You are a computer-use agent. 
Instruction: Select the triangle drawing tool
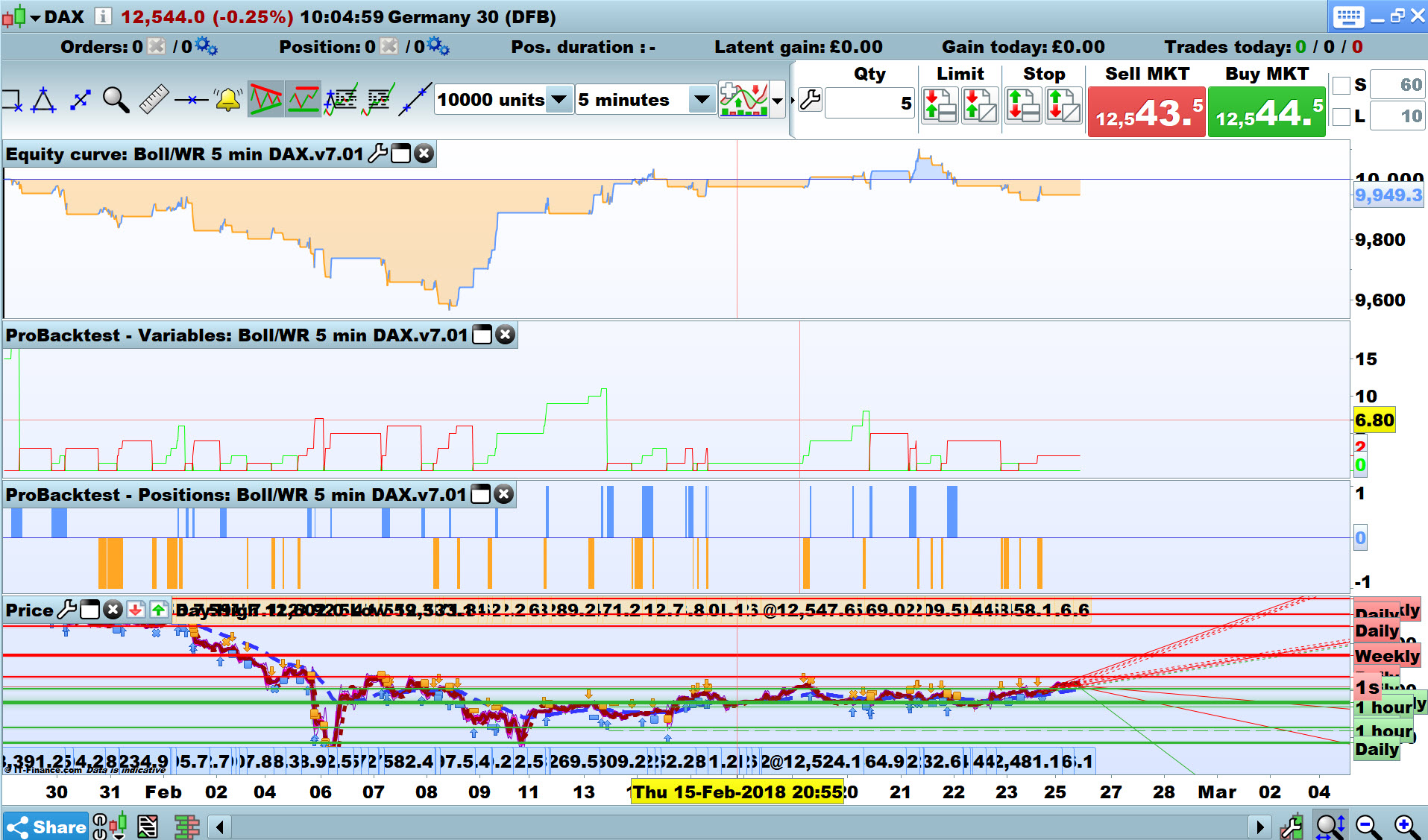coord(43,100)
